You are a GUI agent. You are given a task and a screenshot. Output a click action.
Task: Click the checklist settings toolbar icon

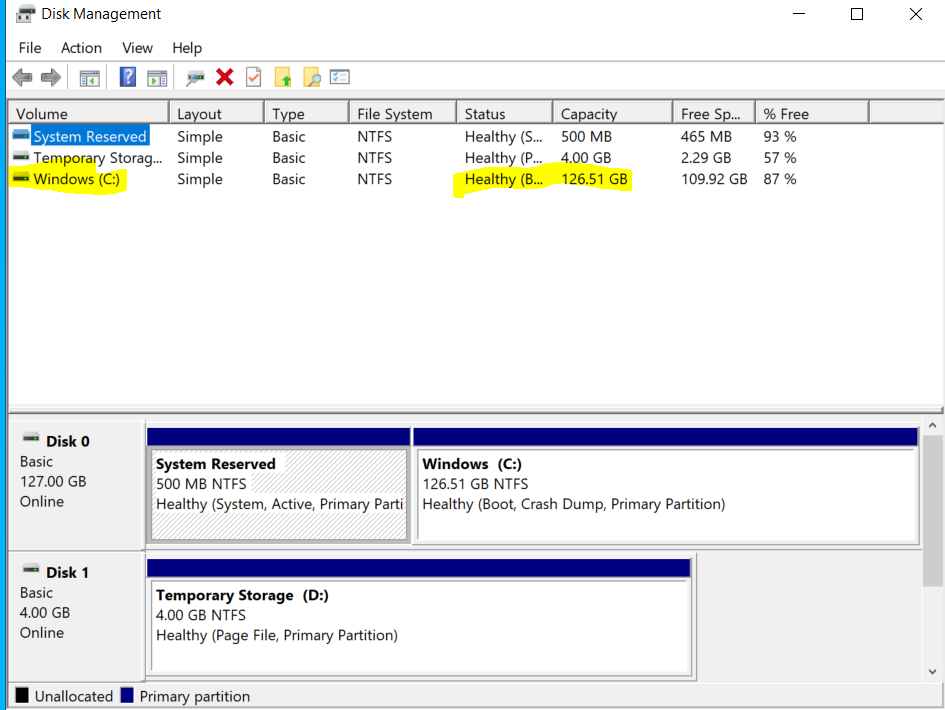coord(340,77)
